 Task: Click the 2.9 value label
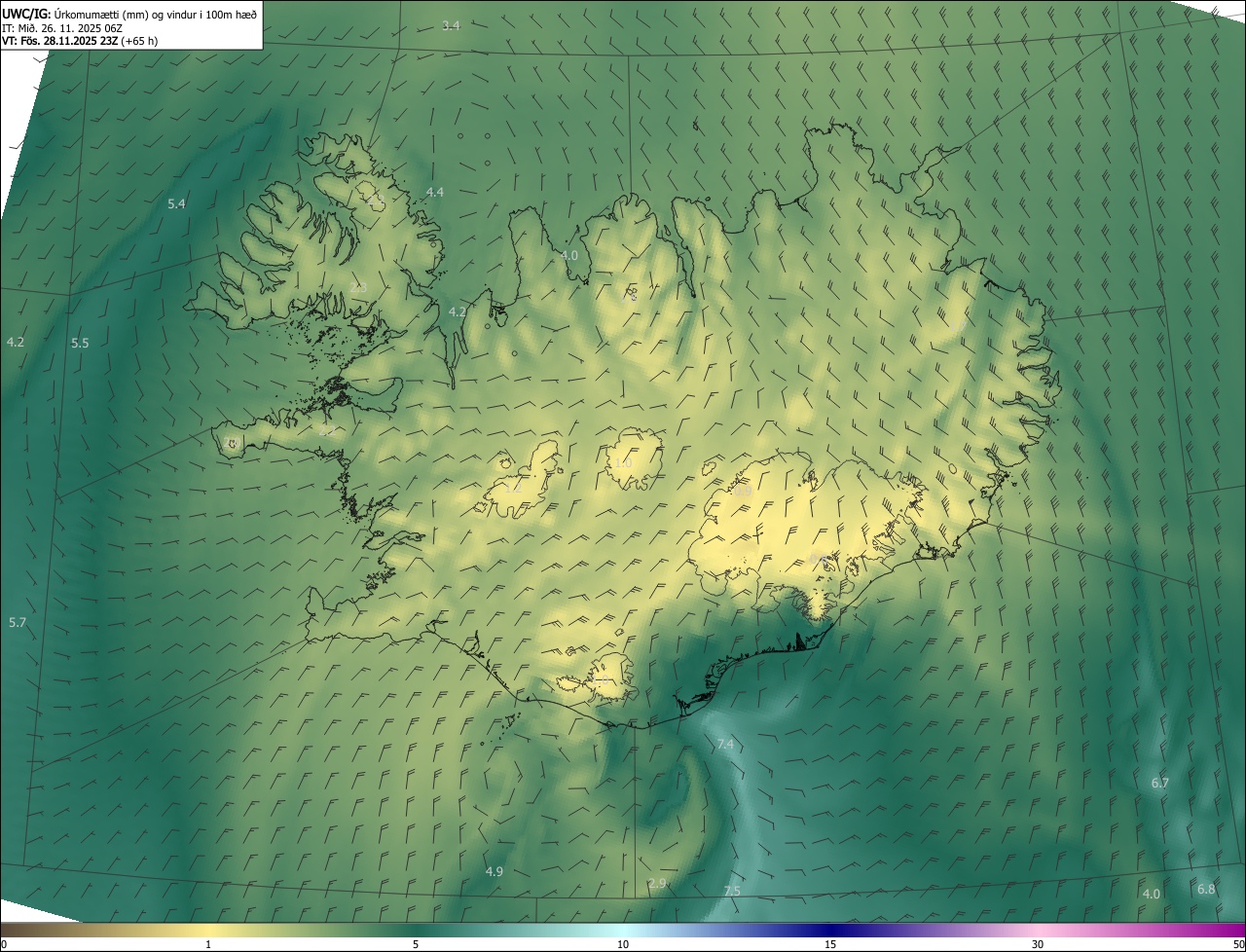pyautogui.click(x=657, y=883)
